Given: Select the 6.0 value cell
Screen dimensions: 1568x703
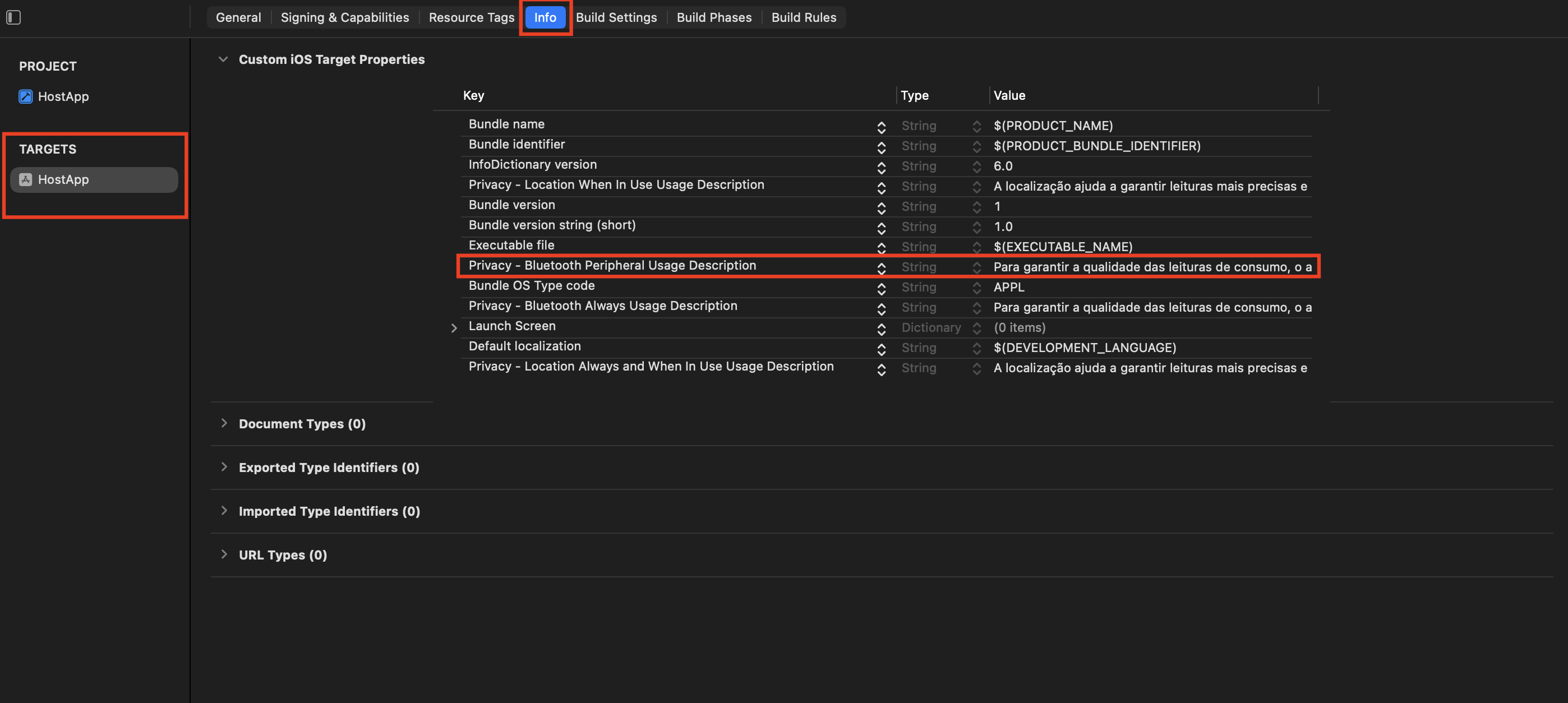Looking at the screenshot, I should tap(1003, 166).
